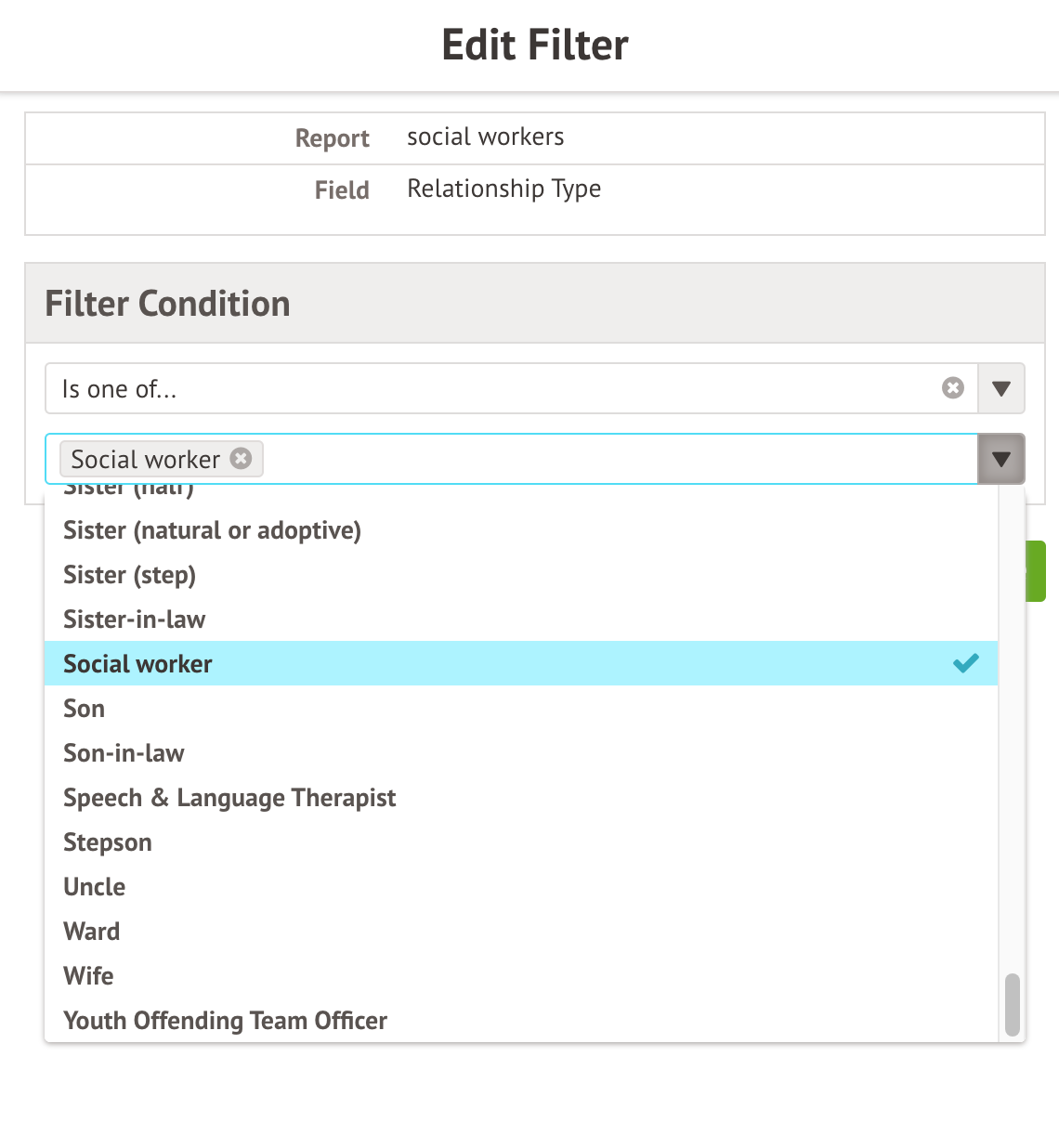This screenshot has width=1059, height=1148.
Task: Select Son-in-law option
Action: point(124,753)
